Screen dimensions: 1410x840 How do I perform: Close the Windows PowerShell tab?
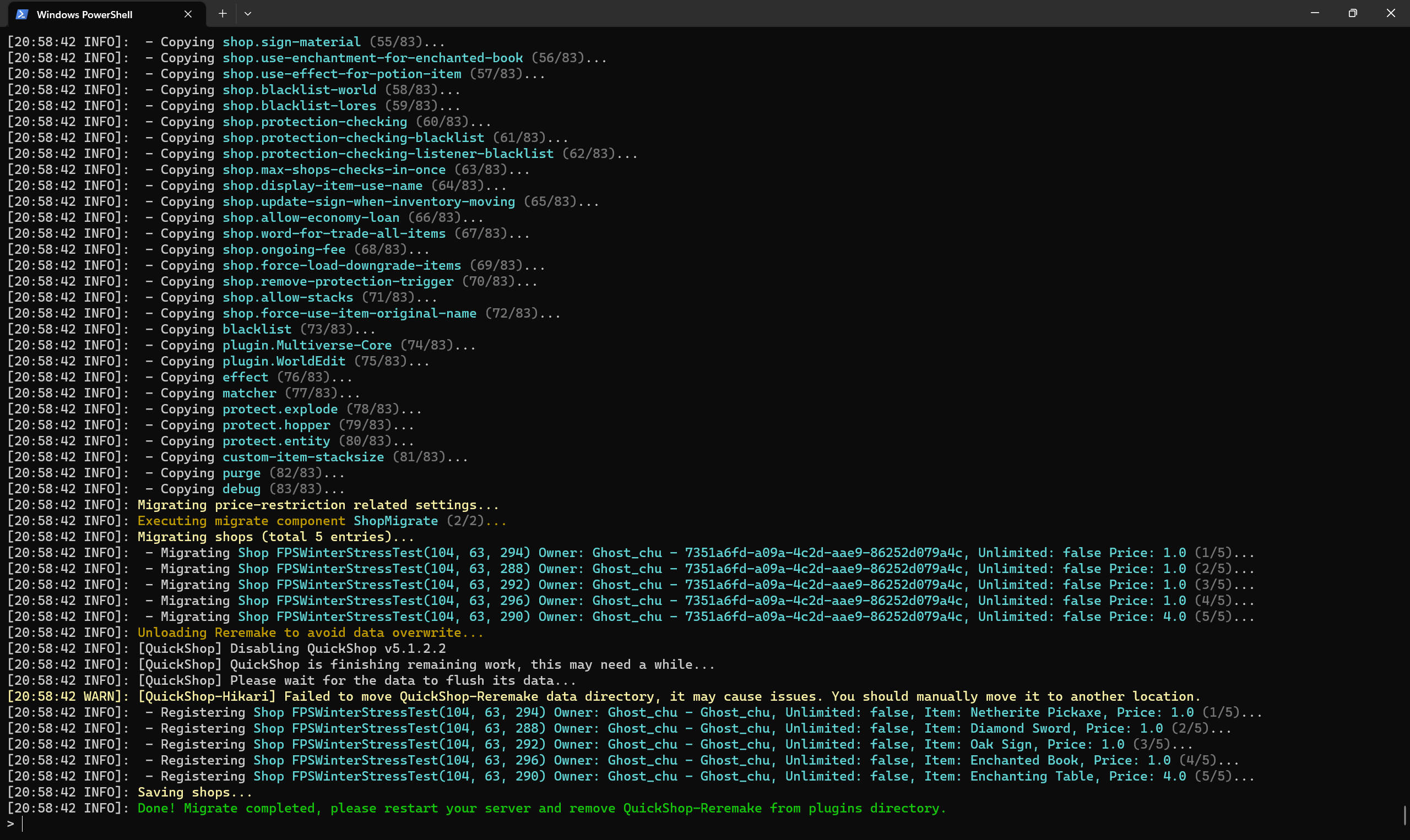188,14
